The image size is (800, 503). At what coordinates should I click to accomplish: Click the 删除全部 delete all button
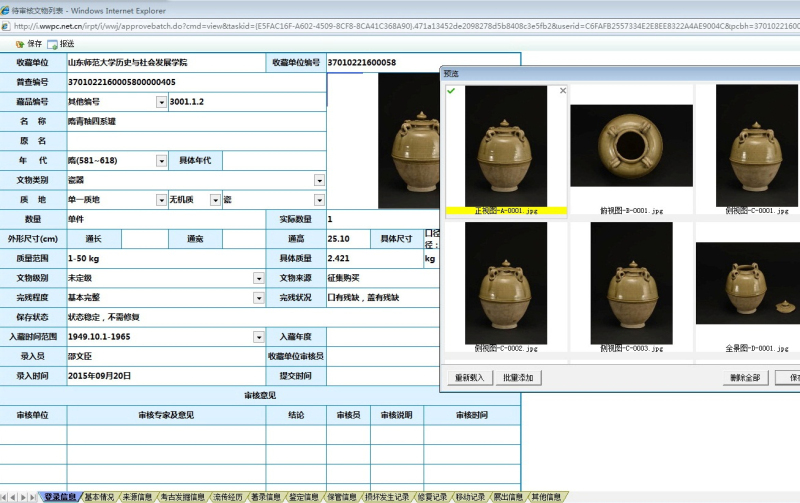coord(745,378)
